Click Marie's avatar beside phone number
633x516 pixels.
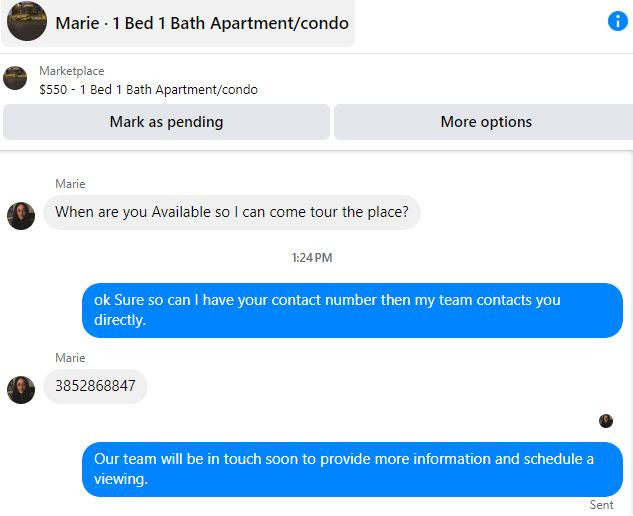pos(21,390)
